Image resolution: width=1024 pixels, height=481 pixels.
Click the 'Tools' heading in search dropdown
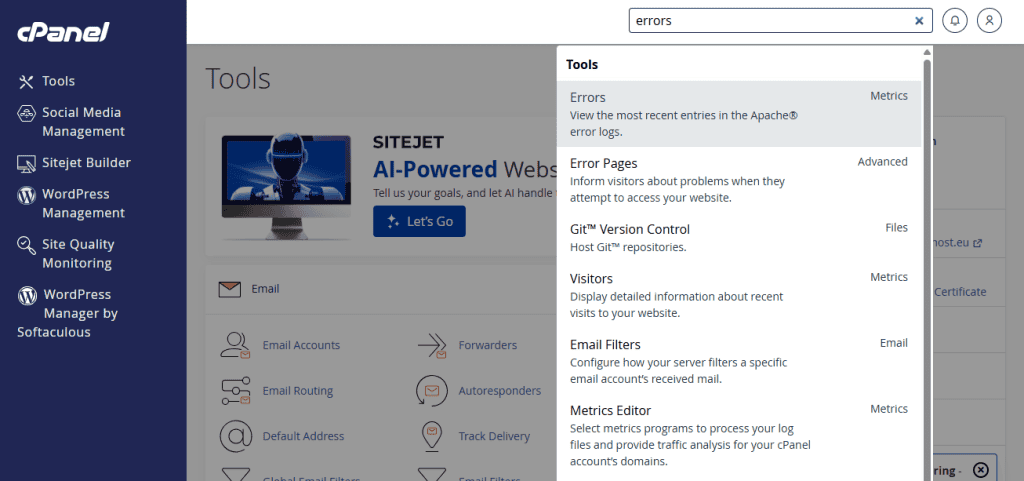click(x=582, y=65)
